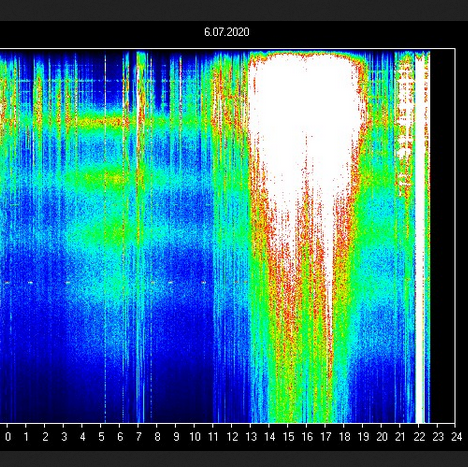The width and height of the screenshot is (468, 467).
Task: Click hour 5 on the time axis
Action: click(101, 436)
